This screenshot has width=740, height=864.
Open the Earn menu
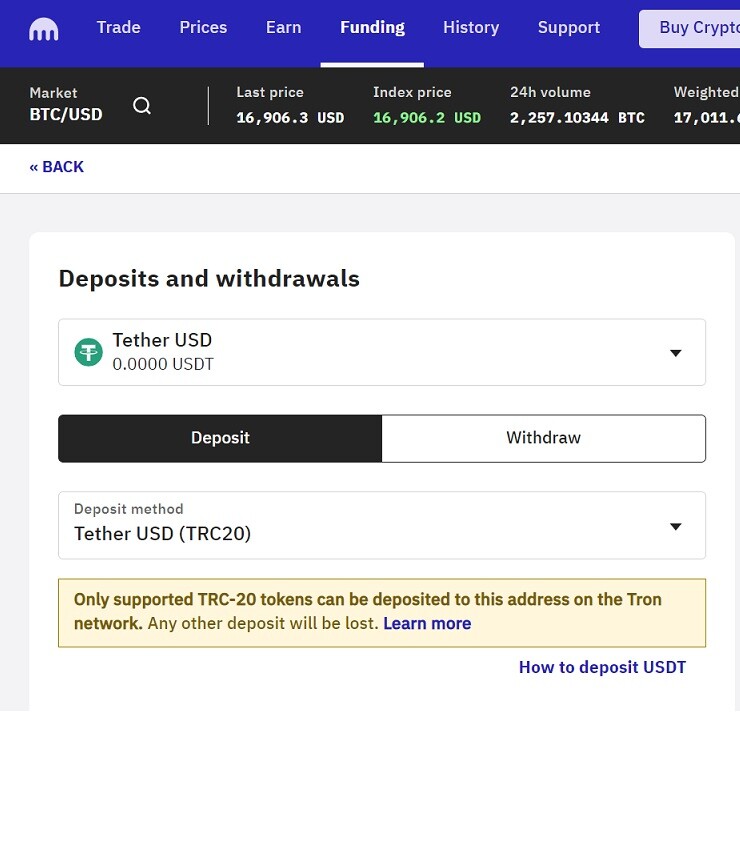click(284, 28)
